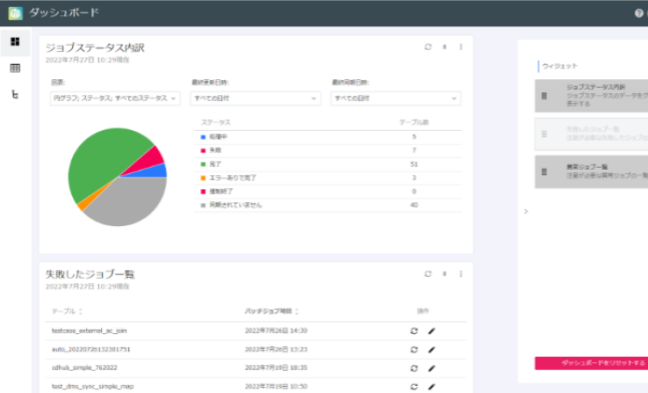Open the 円グラフ; ステータス chart type dropdown
648x393 pixels.
point(115,98)
